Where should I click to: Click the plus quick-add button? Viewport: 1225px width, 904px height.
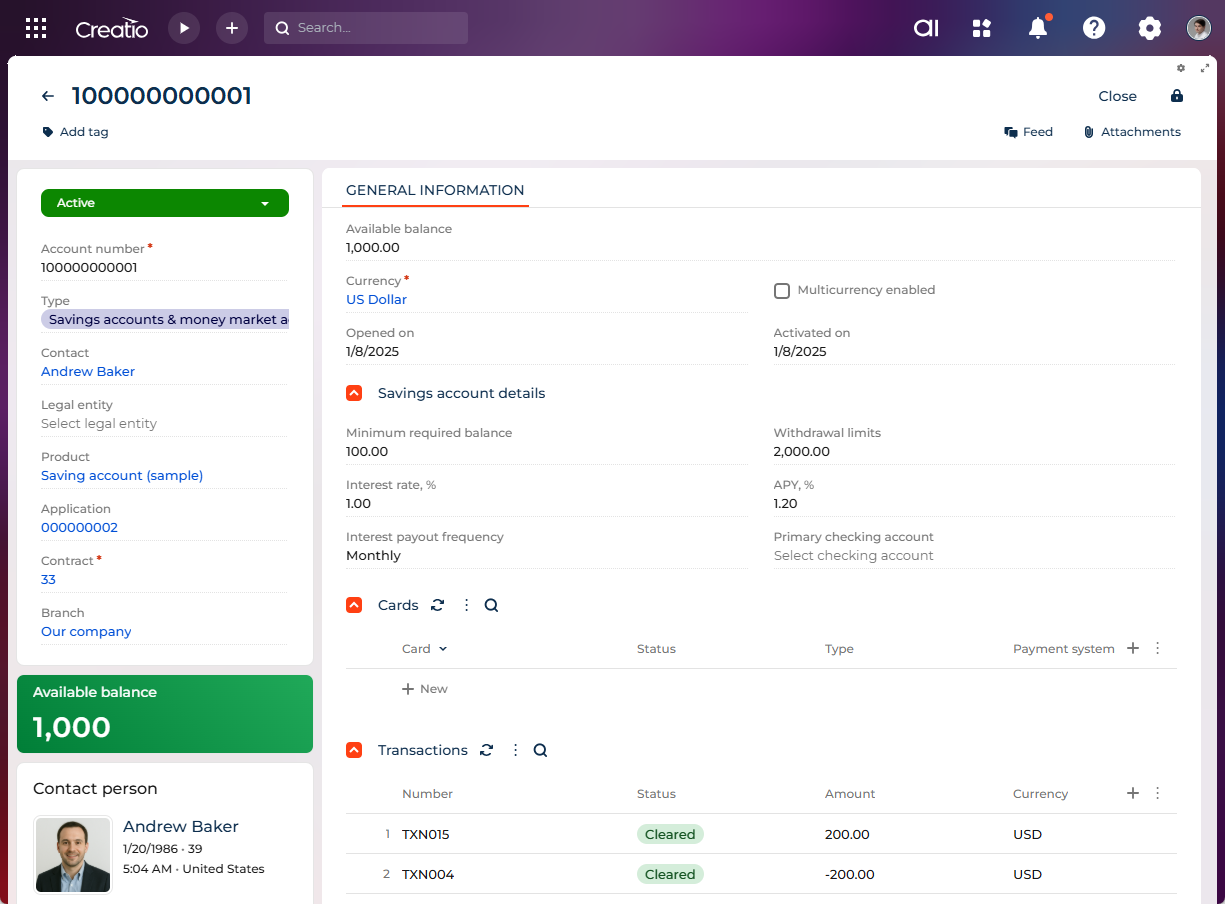point(232,28)
